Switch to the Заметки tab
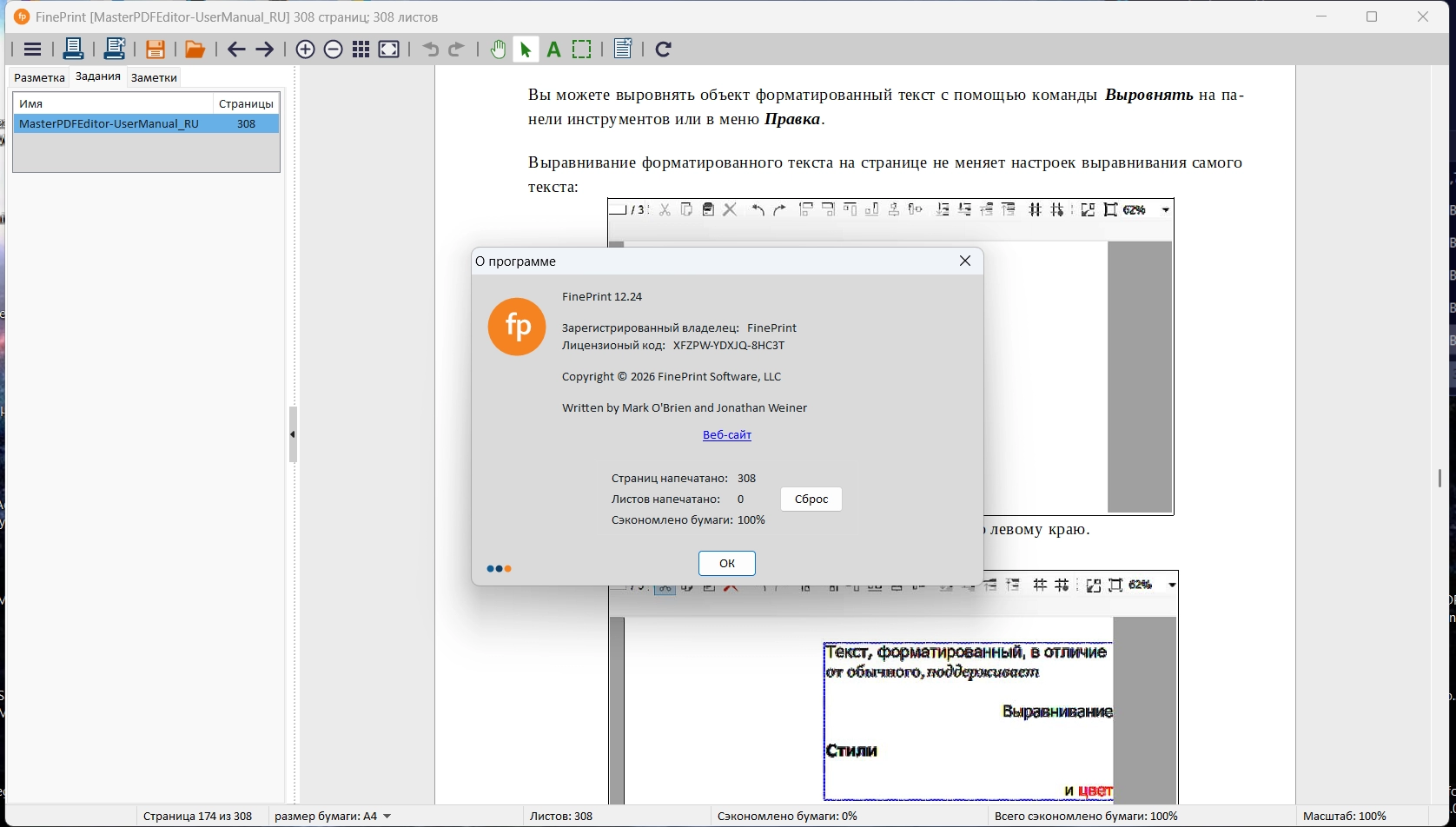Screen dimensions: 1456x827 [x=154, y=77]
